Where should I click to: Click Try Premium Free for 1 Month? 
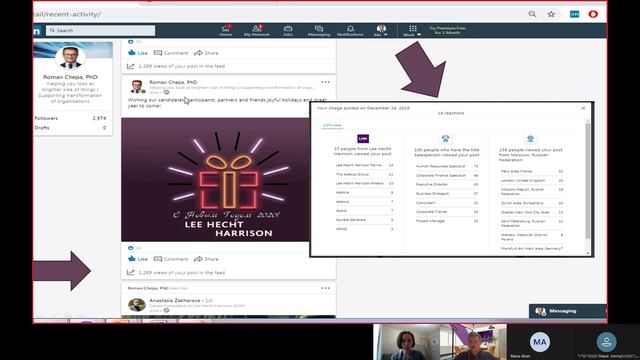pos(447,30)
